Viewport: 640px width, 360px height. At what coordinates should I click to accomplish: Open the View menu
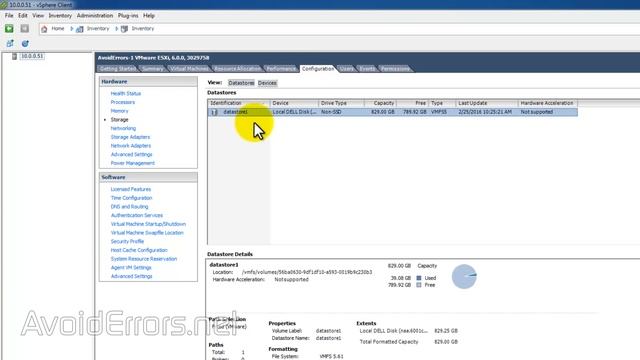click(38, 16)
